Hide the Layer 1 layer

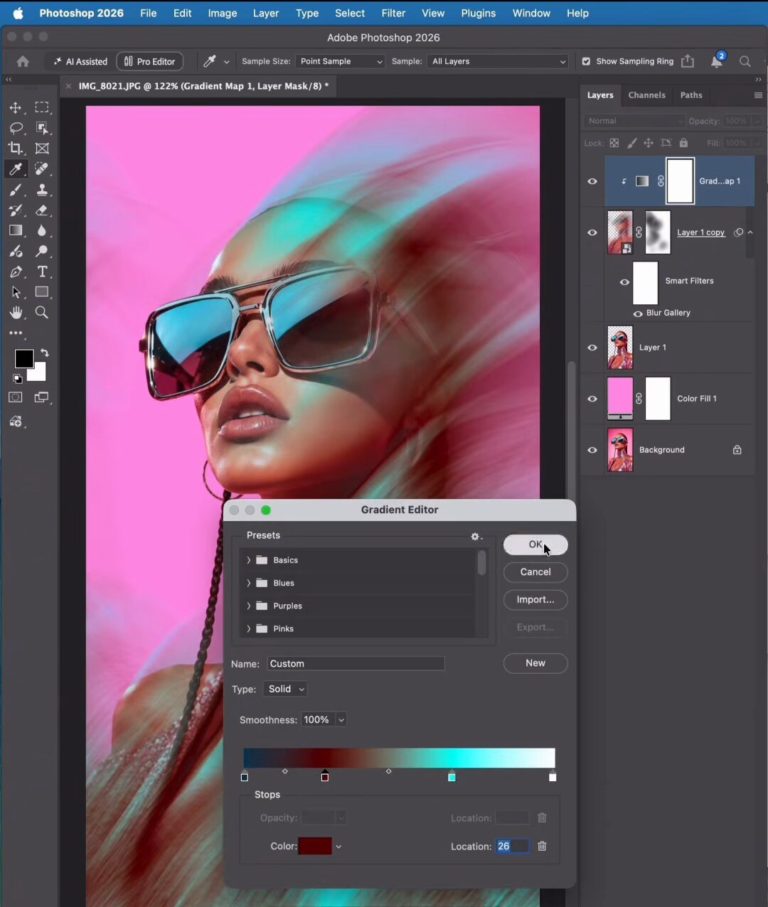click(x=592, y=348)
